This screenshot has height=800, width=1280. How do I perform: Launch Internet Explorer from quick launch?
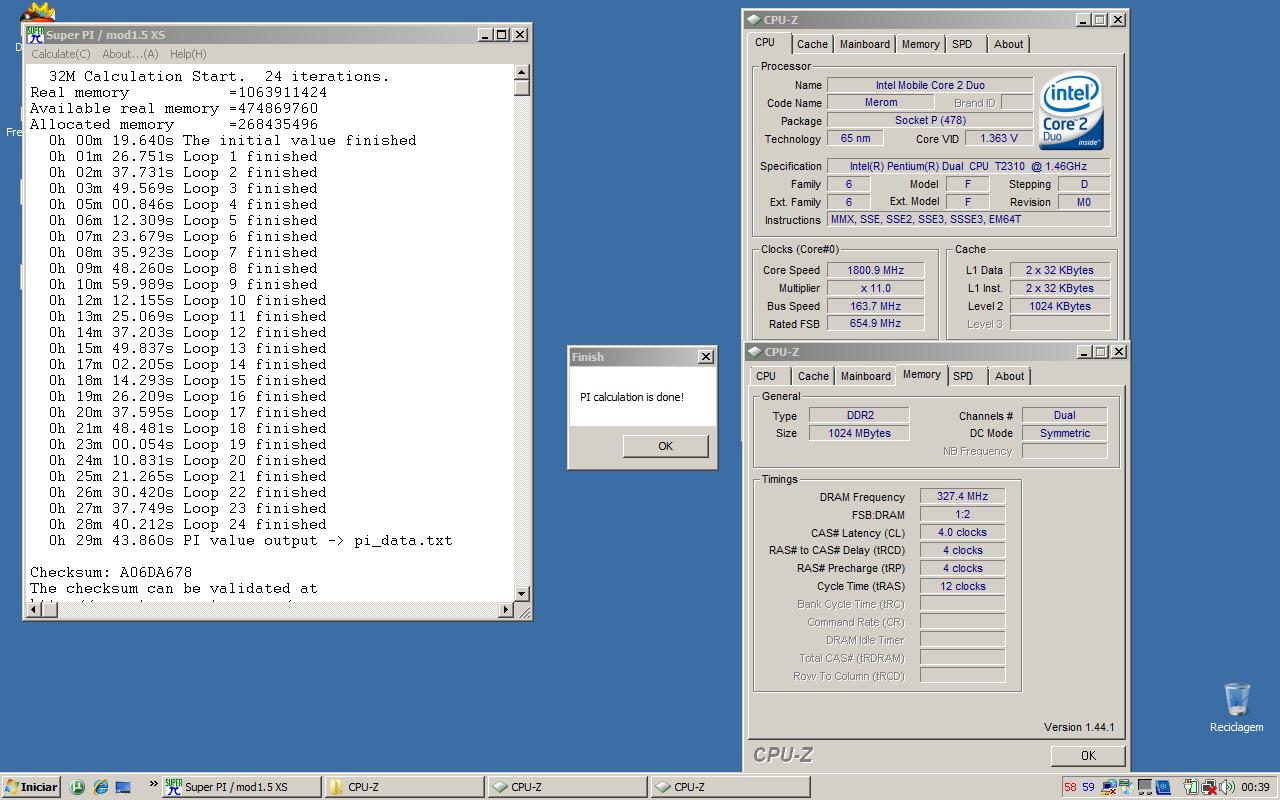coord(100,787)
